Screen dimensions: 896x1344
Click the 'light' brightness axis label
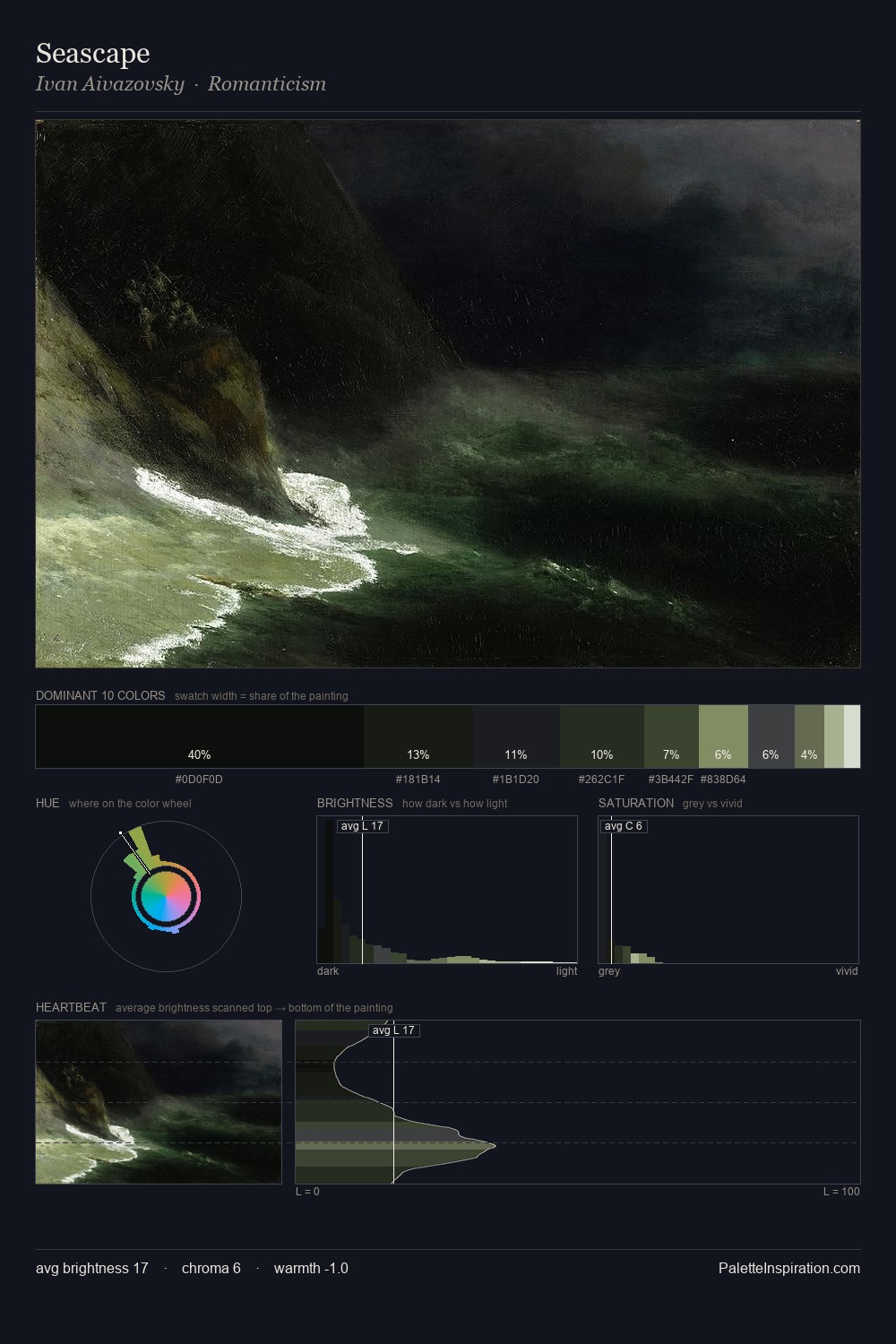[x=566, y=971]
